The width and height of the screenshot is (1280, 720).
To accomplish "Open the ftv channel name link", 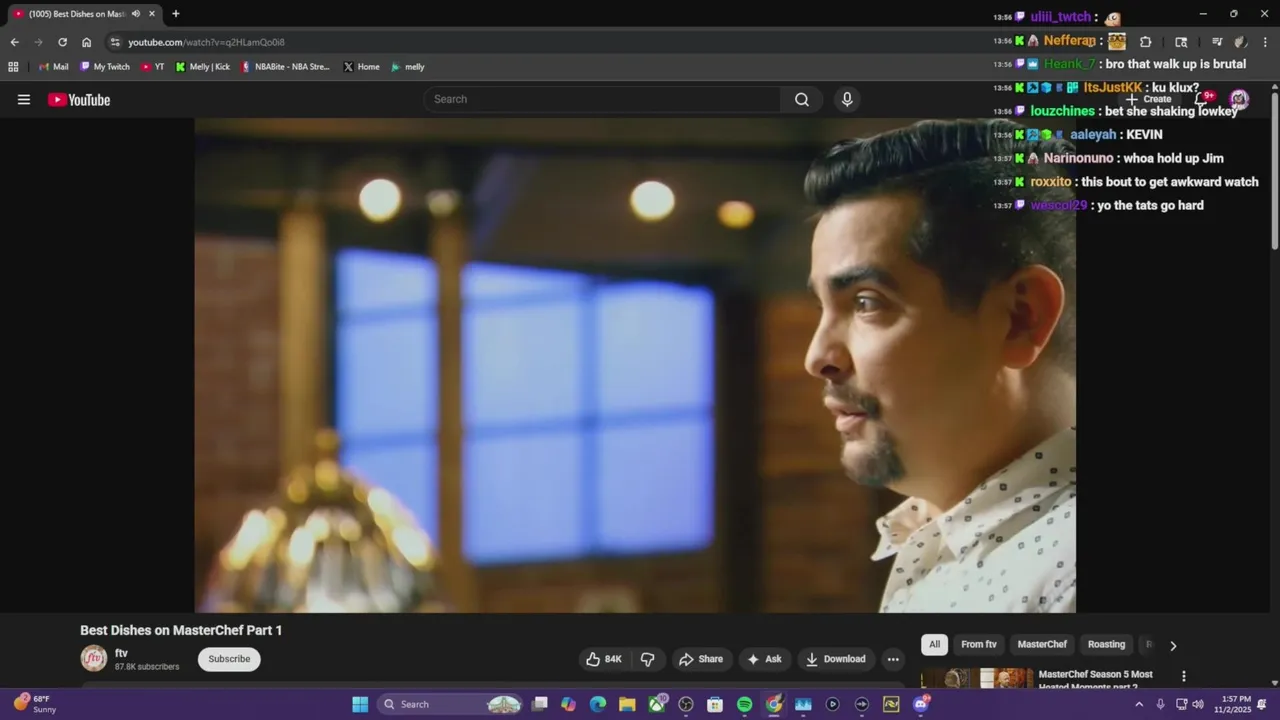I will pyautogui.click(x=121, y=653).
